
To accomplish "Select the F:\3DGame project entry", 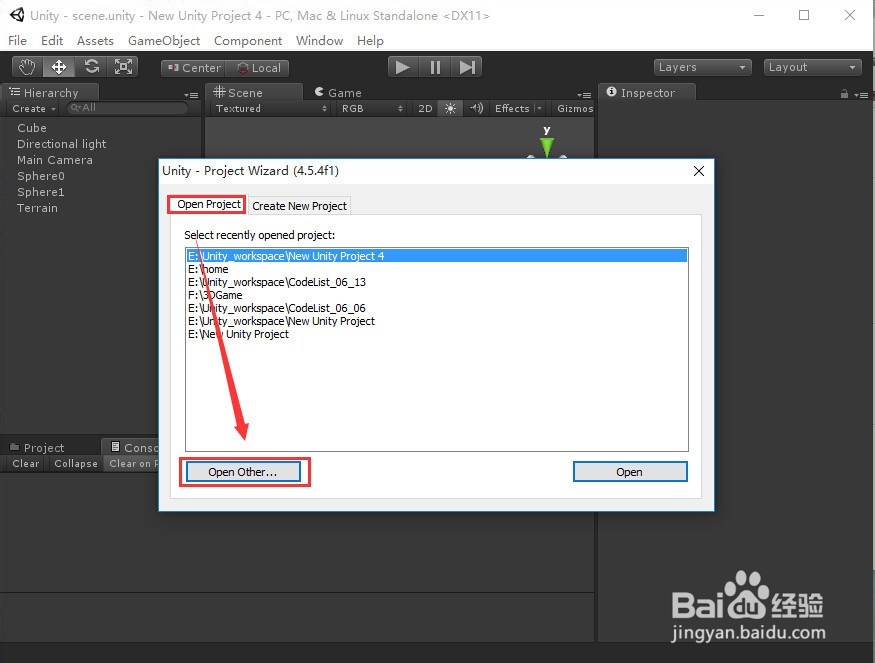I will pyautogui.click(x=436, y=295).
